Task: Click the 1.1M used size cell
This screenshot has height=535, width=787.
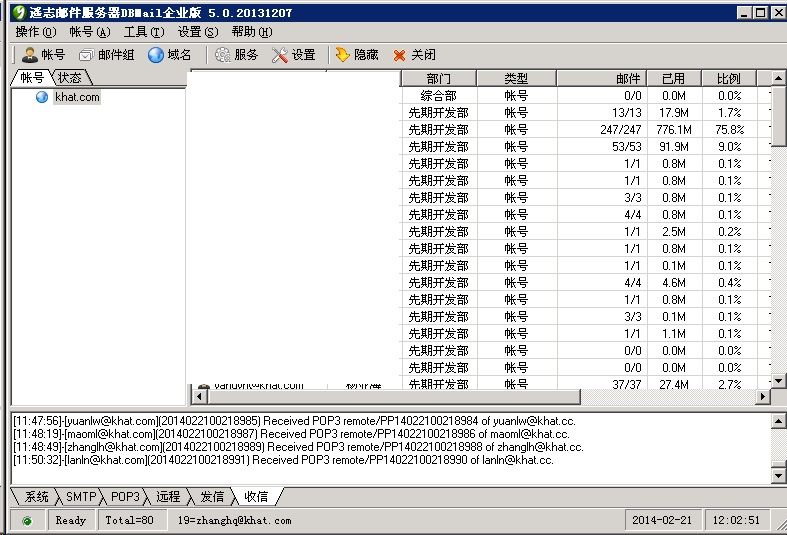Action: point(674,334)
